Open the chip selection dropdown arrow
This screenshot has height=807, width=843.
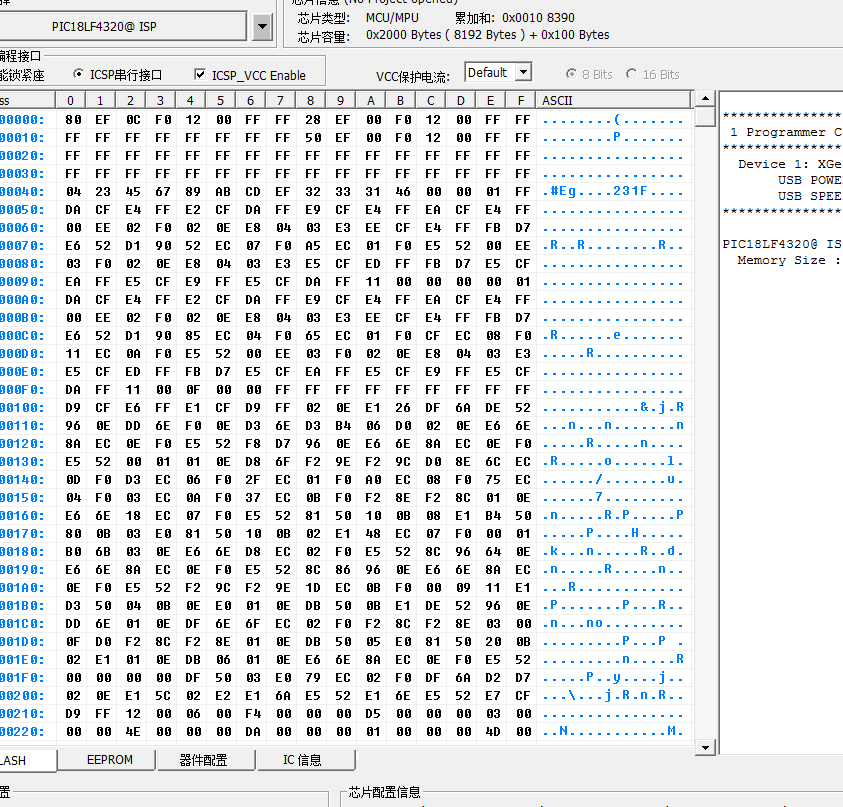pyautogui.click(x=262, y=27)
